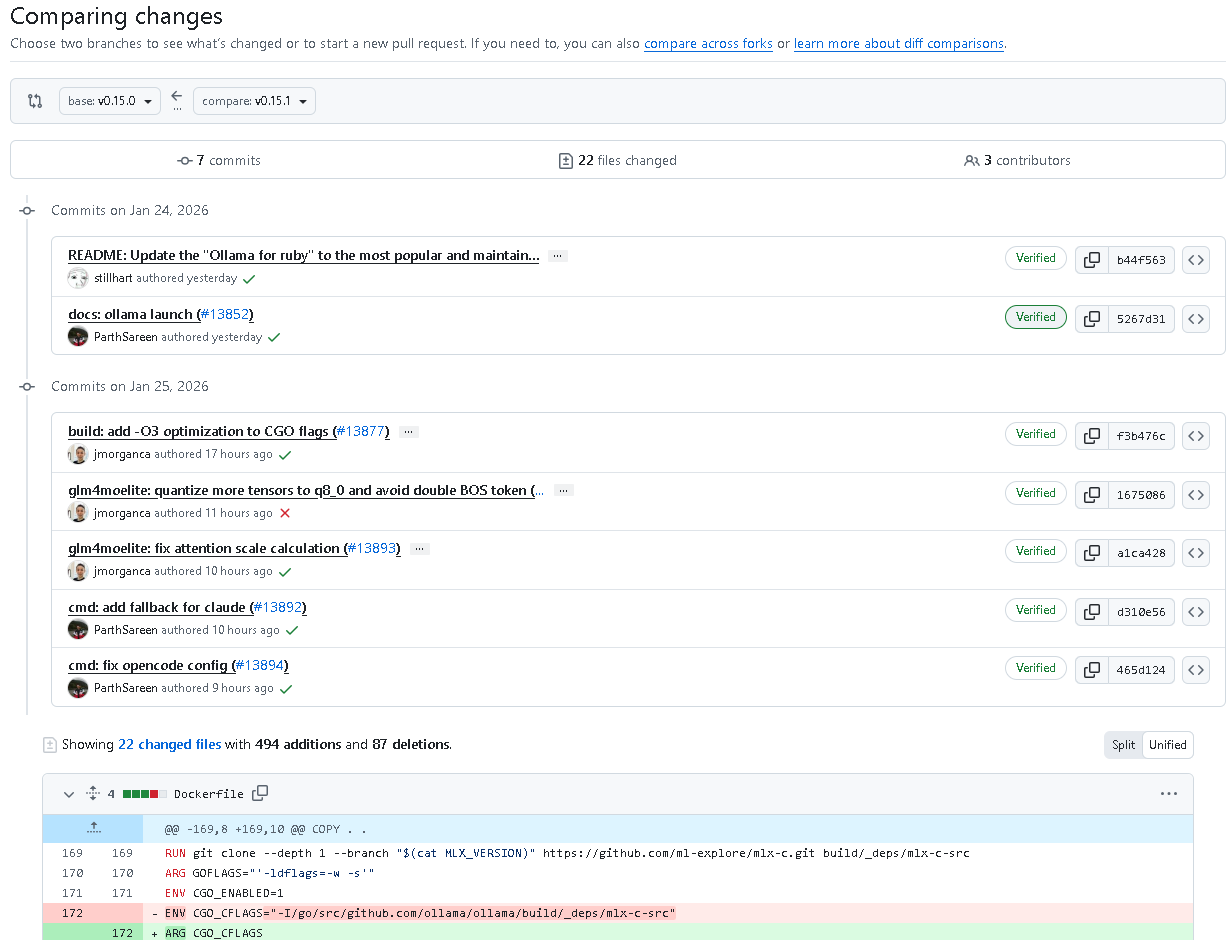Screen dimensions: 1229x940
Task: Browse repository at commit 465d124
Action: point(1196,670)
